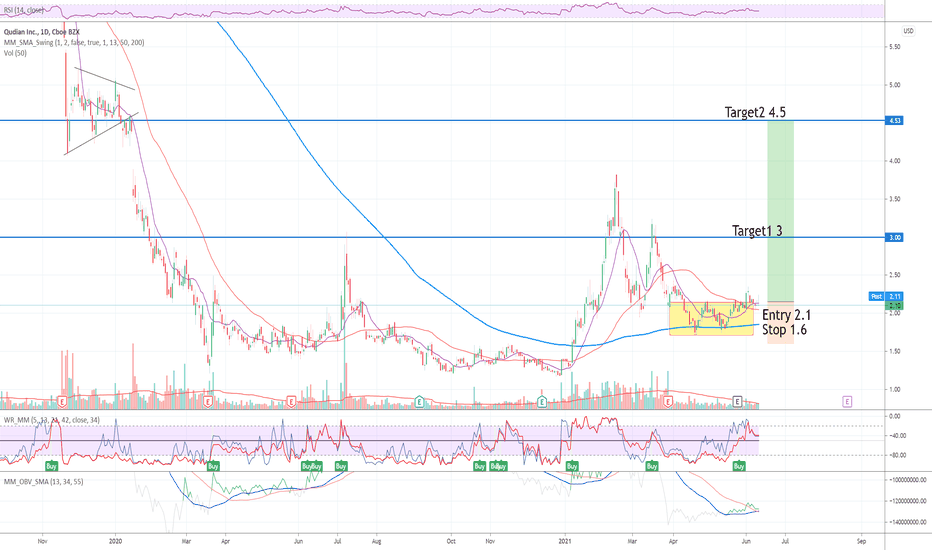
Task: Select the green earnings E marker in September 2020
Action: [420, 402]
